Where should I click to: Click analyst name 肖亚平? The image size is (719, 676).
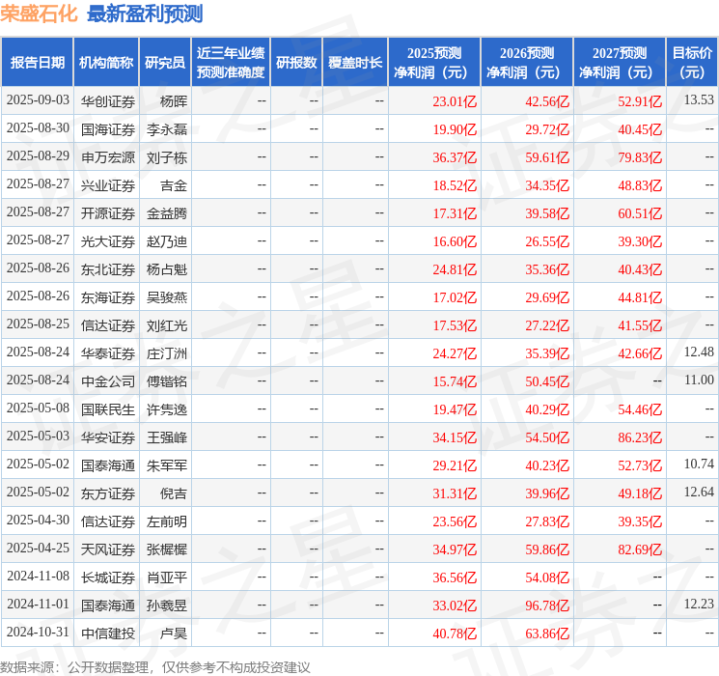167,577
